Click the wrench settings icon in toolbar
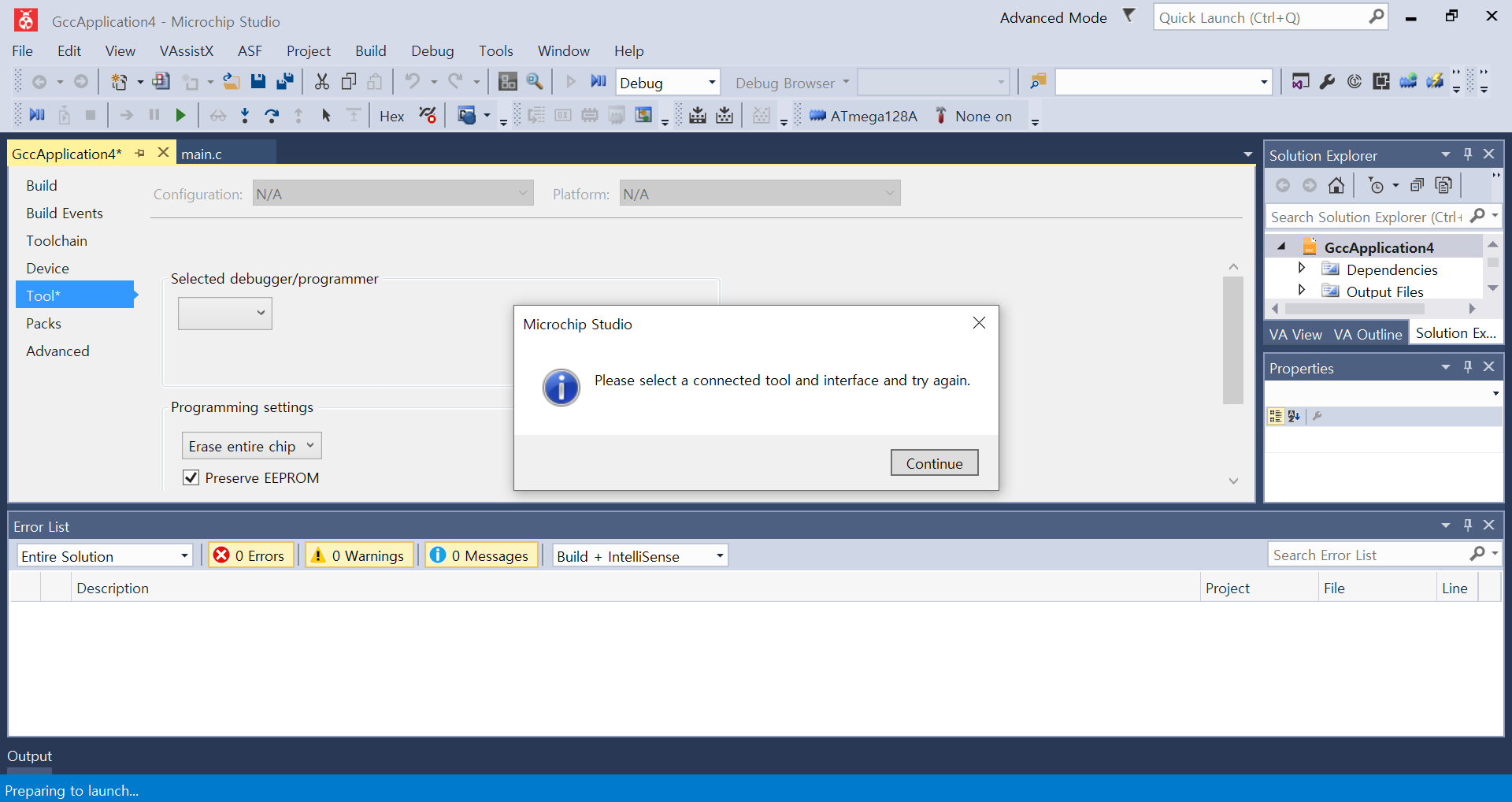The image size is (1512, 802). [1328, 81]
